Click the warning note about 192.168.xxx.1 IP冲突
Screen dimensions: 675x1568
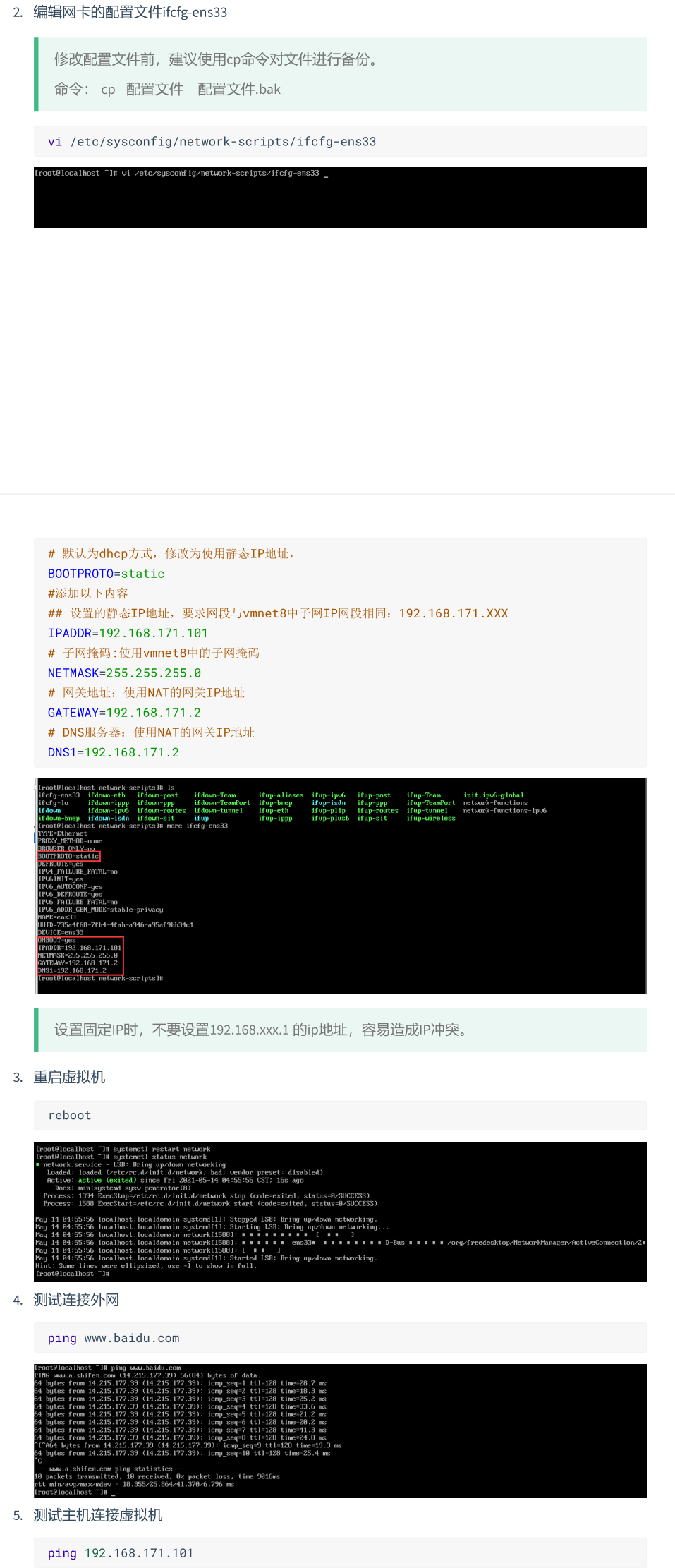point(262,1030)
